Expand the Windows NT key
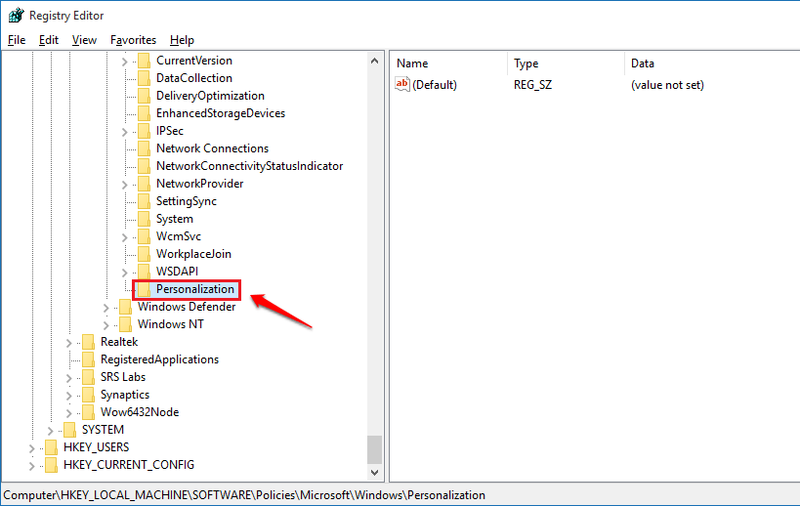The image size is (800, 506). click(x=106, y=325)
